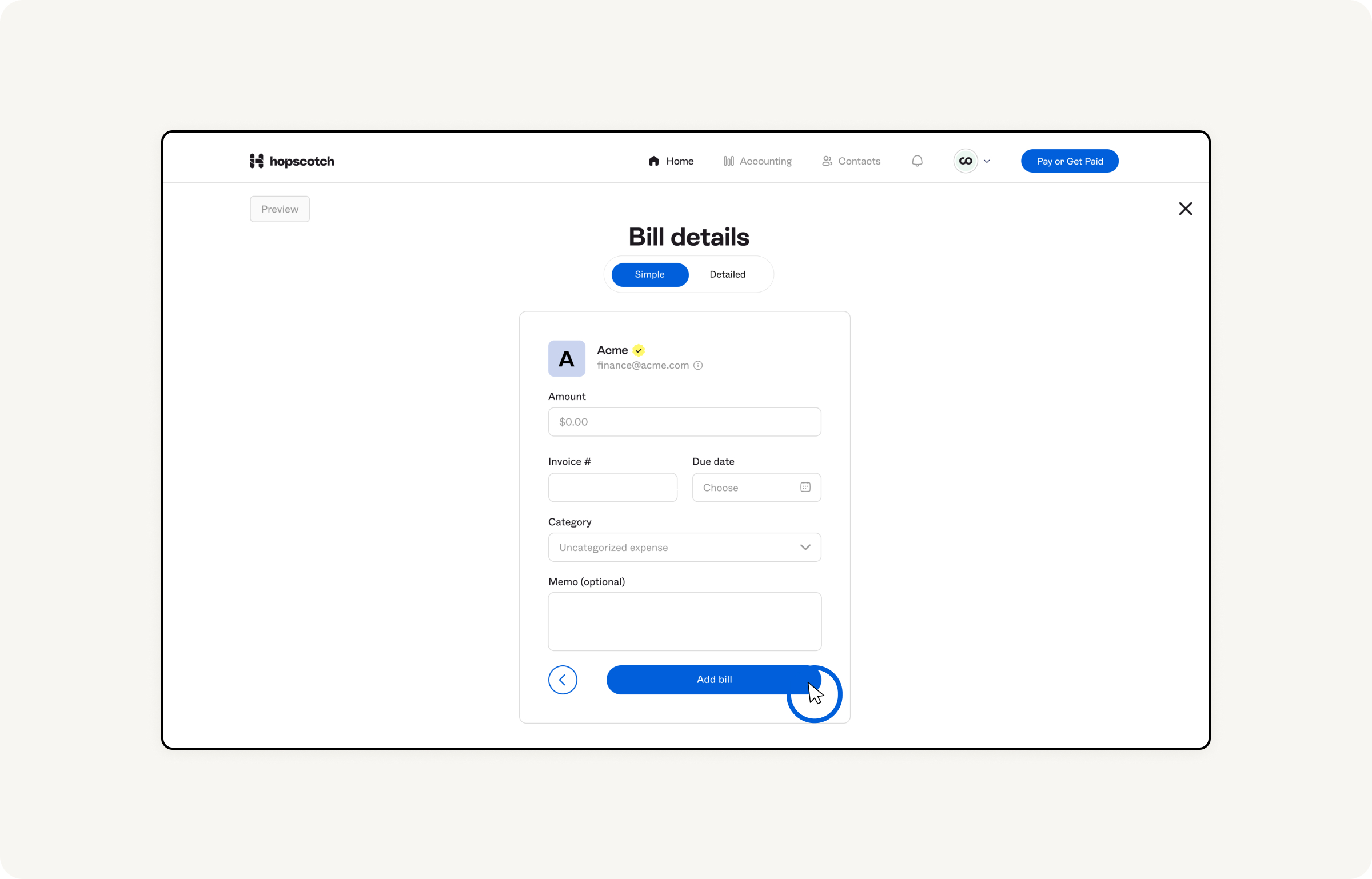1372x879 pixels.
Task: Click the calendar icon in Due date
Action: pos(806,487)
